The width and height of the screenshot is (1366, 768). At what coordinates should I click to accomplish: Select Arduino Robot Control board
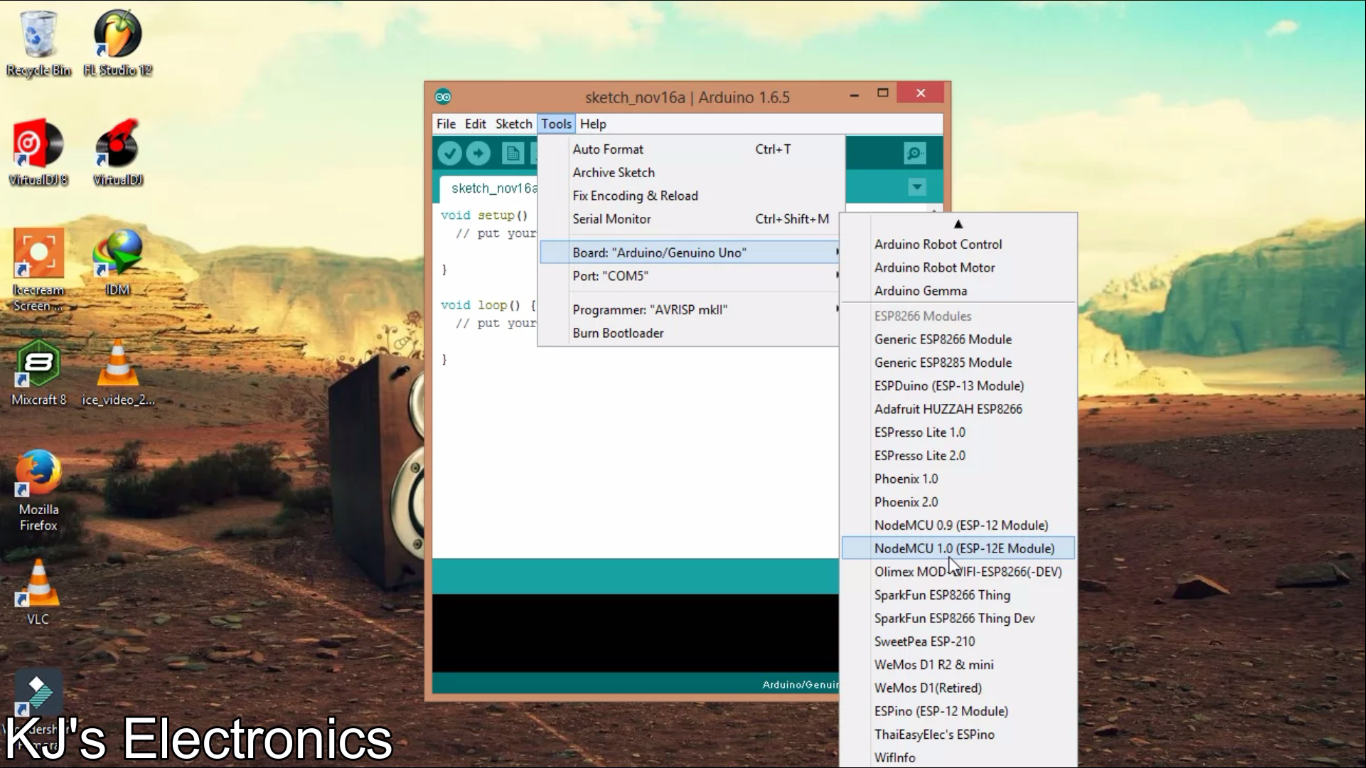click(x=959, y=244)
